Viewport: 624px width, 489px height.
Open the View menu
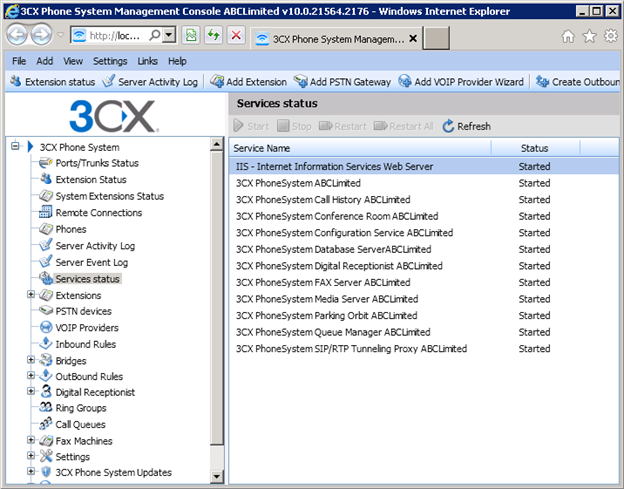73,61
